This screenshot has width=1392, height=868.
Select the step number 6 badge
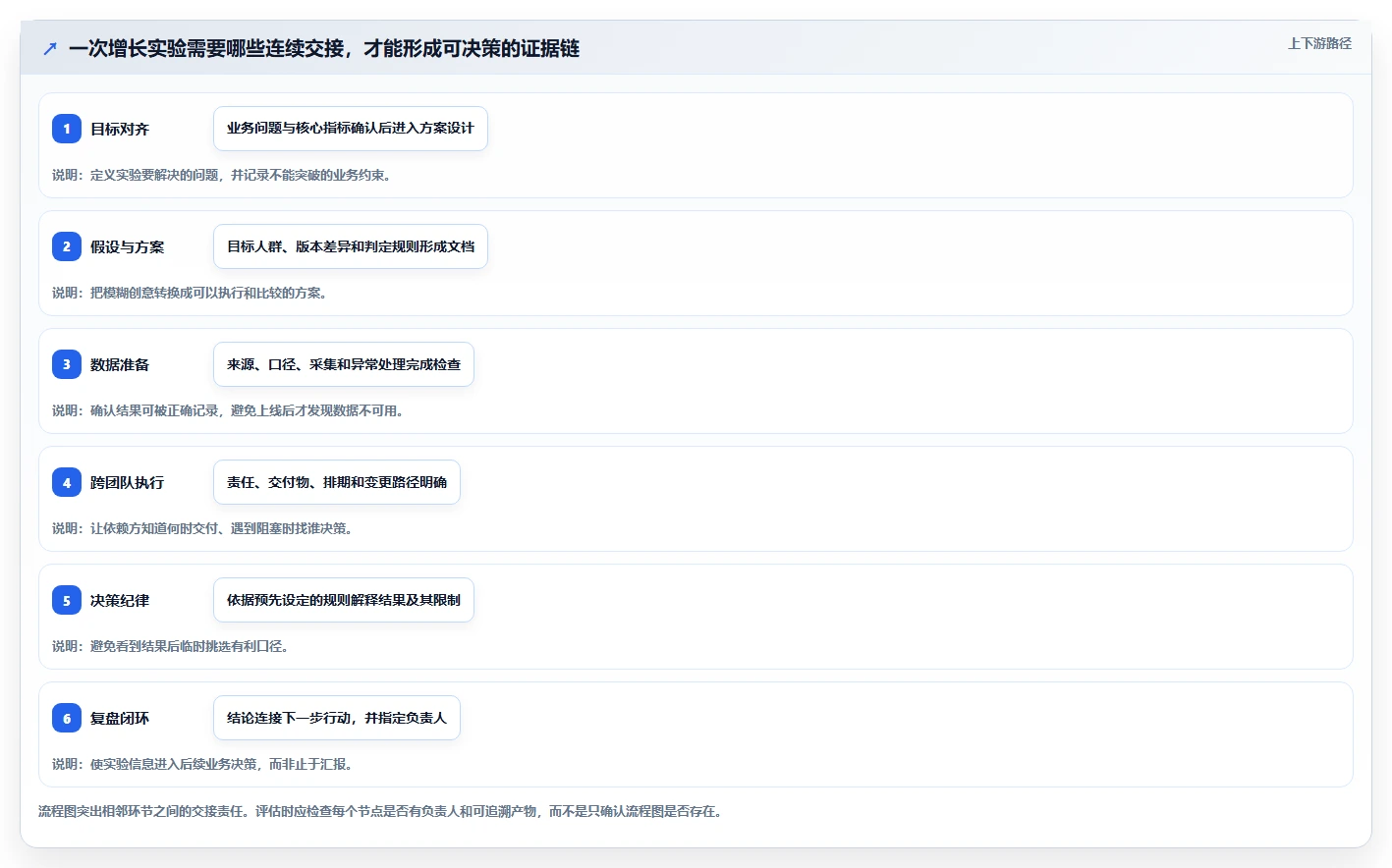coord(67,718)
